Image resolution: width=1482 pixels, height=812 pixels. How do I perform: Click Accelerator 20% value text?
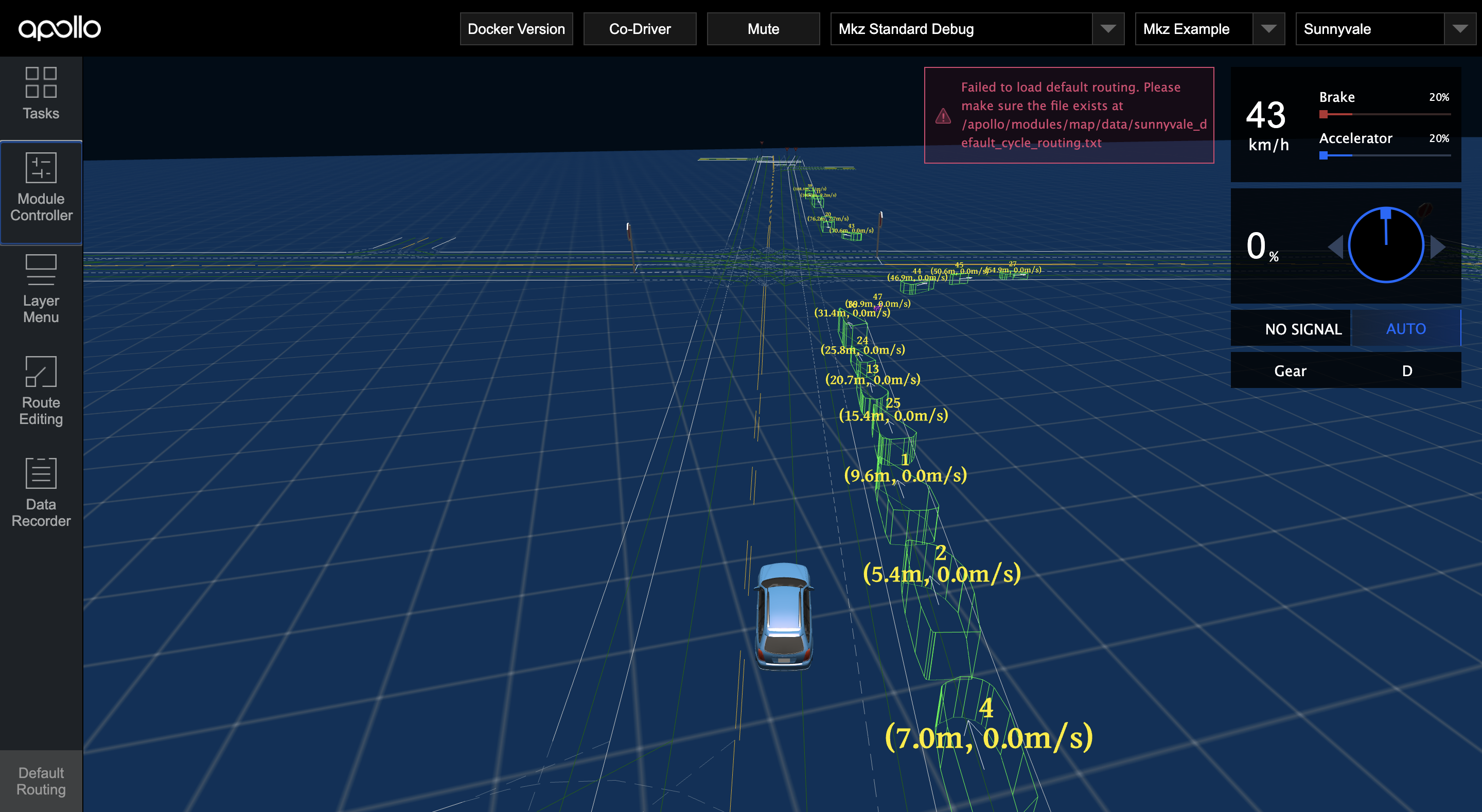pyautogui.click(x=1439, y=138)
